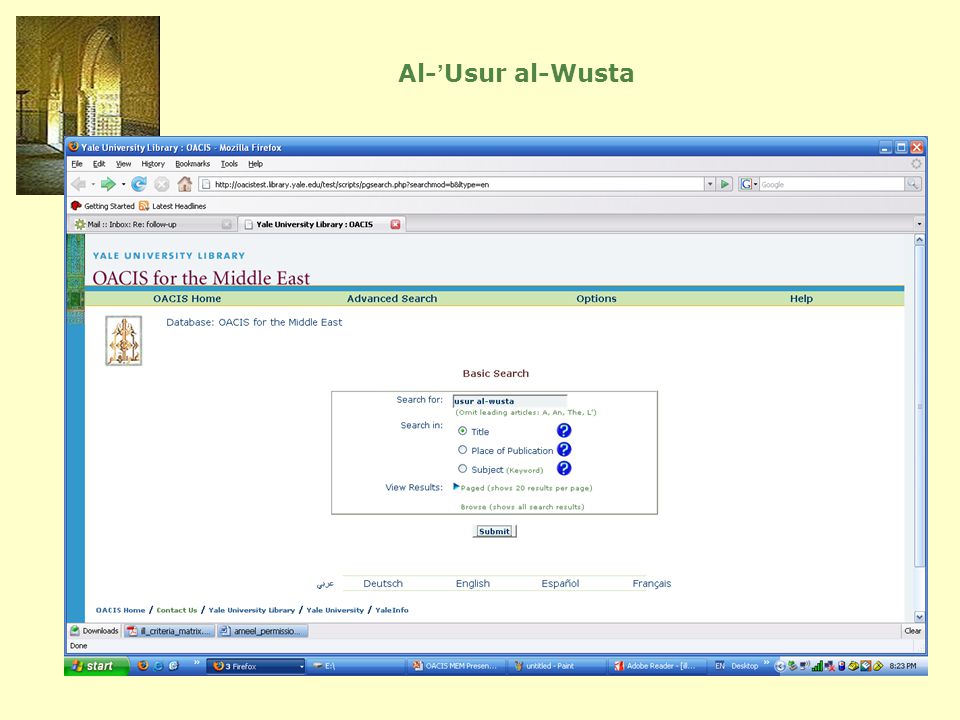Switch language to Français

[651, 583]
